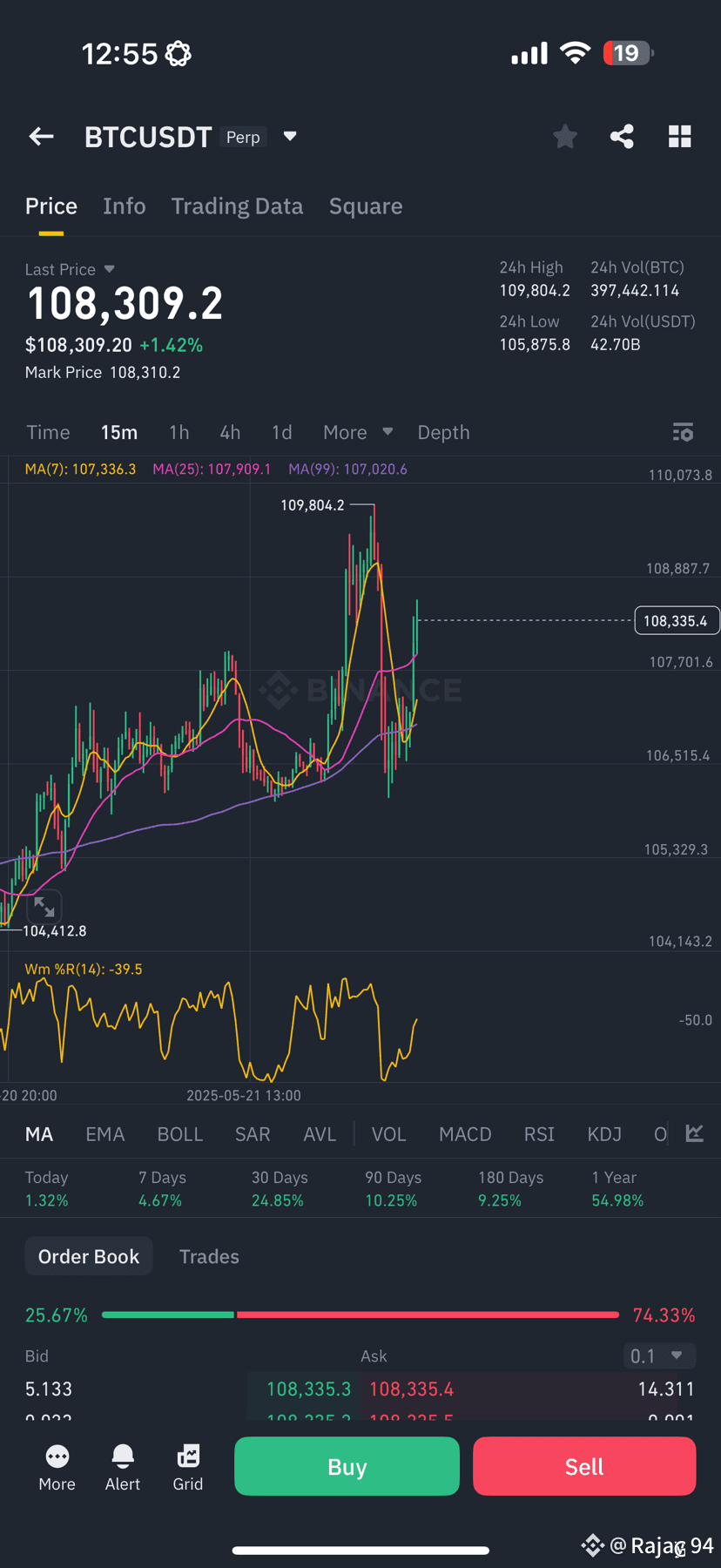Tap the Mark Price 108,310.2 text
The width and height of the screenshot is (721, 1568).
(103, 372)
